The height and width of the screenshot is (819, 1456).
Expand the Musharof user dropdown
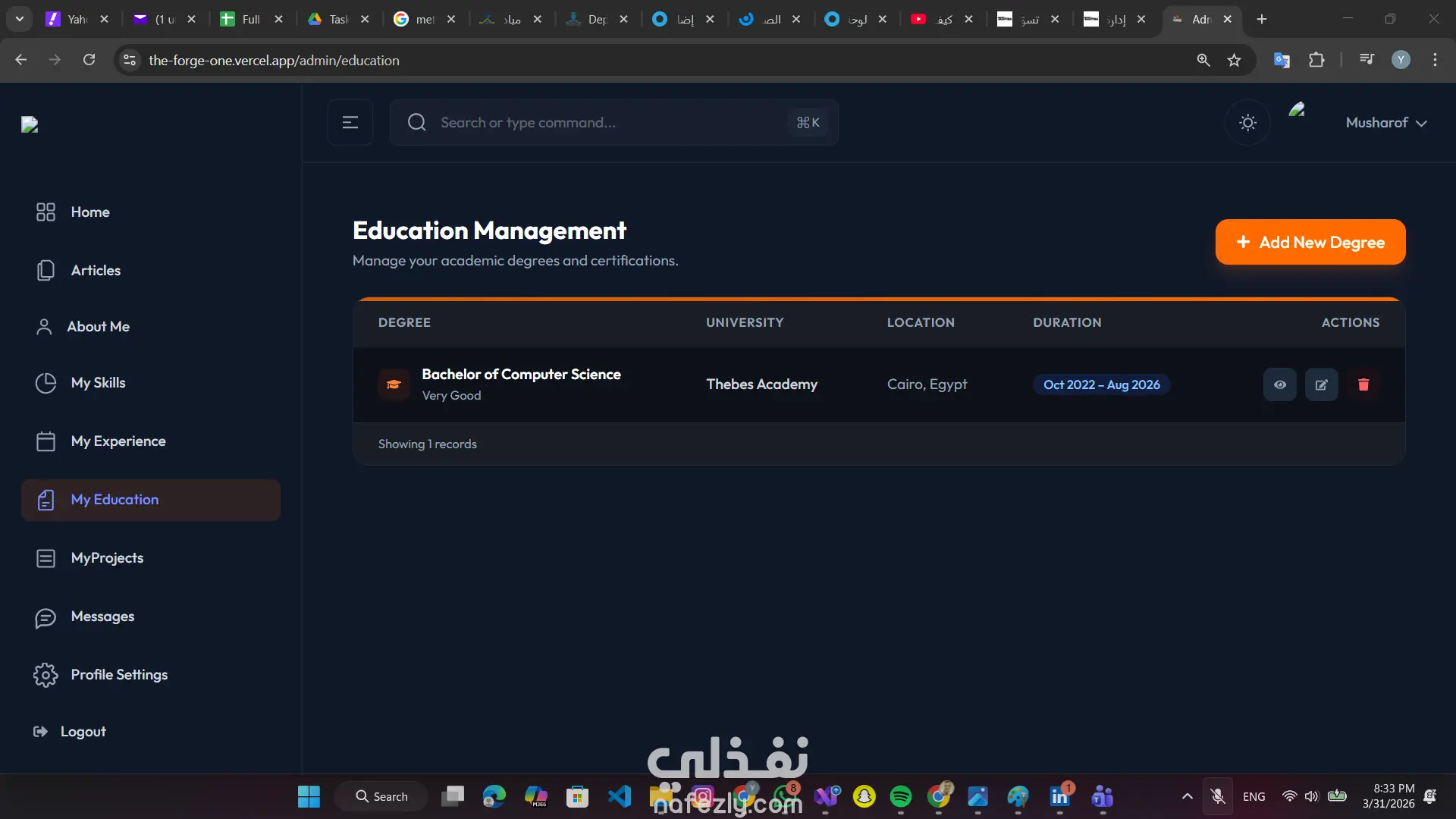point(1386,123)
